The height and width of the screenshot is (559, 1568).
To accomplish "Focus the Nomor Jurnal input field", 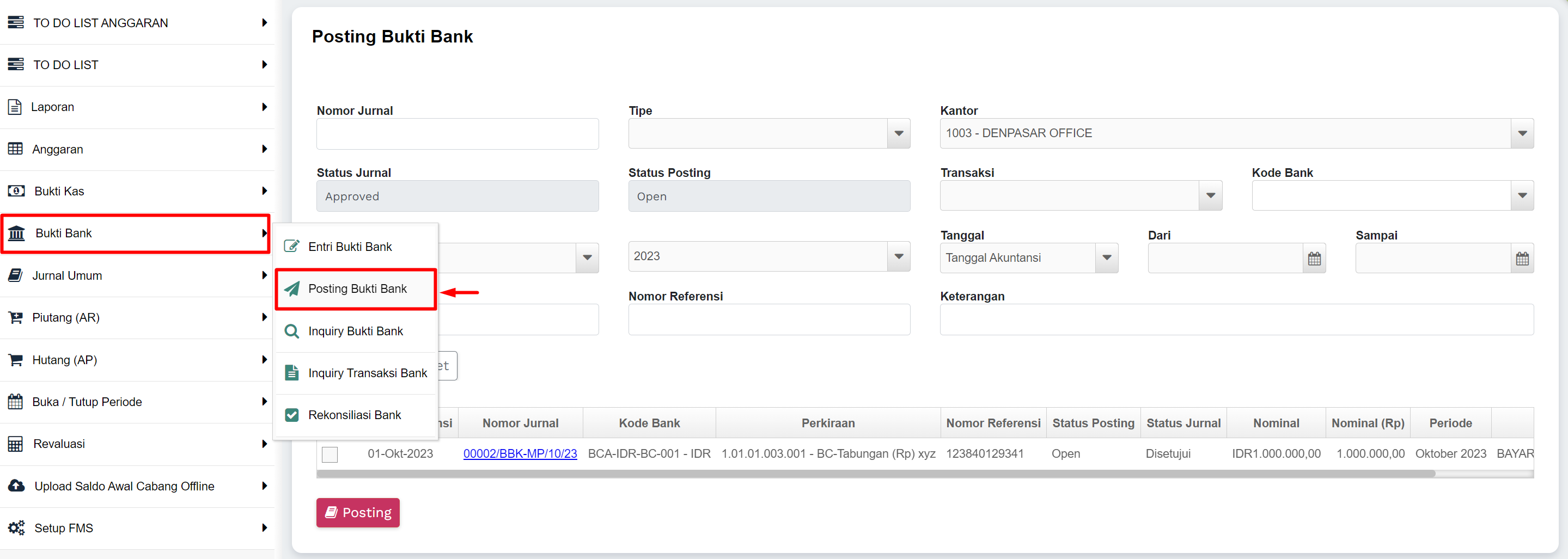I will [457, 134].
